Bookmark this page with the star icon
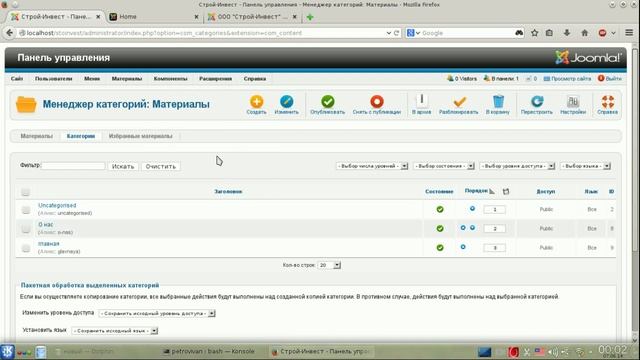The height and width of the screenshot is (360, 640). pos(535,33)
